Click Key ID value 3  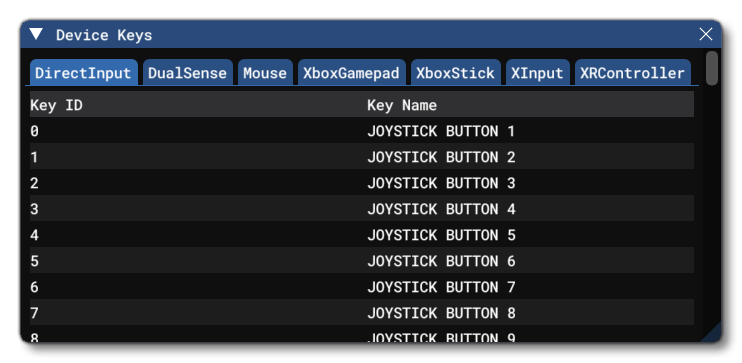[x=35, y=209]
